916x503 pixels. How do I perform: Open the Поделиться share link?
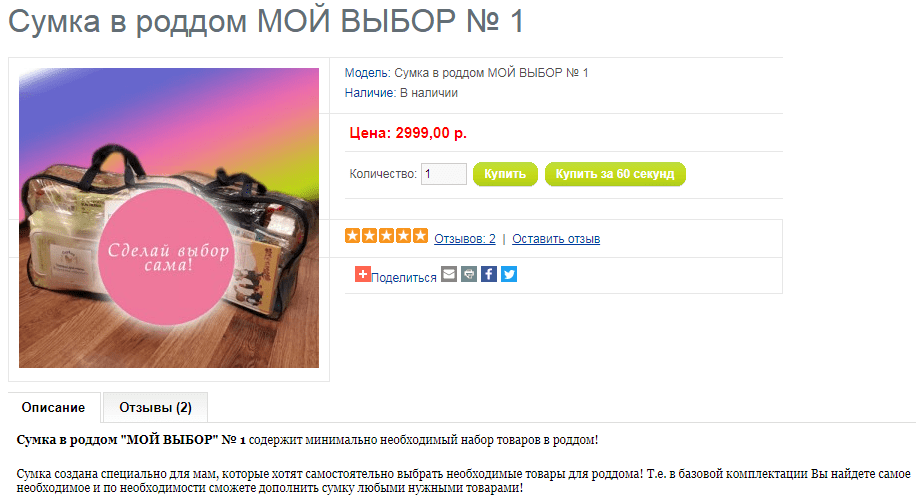point(404,277)
